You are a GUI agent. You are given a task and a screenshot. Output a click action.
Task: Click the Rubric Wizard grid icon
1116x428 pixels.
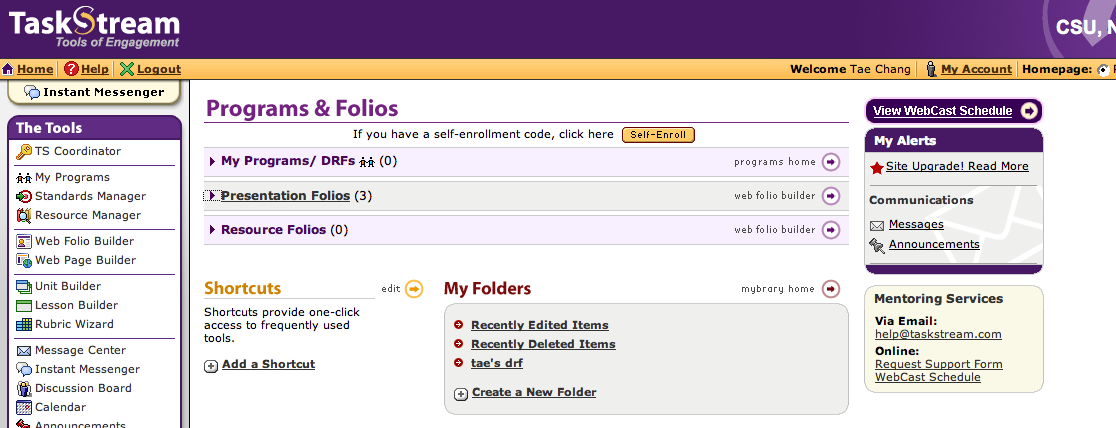point(23,324)
